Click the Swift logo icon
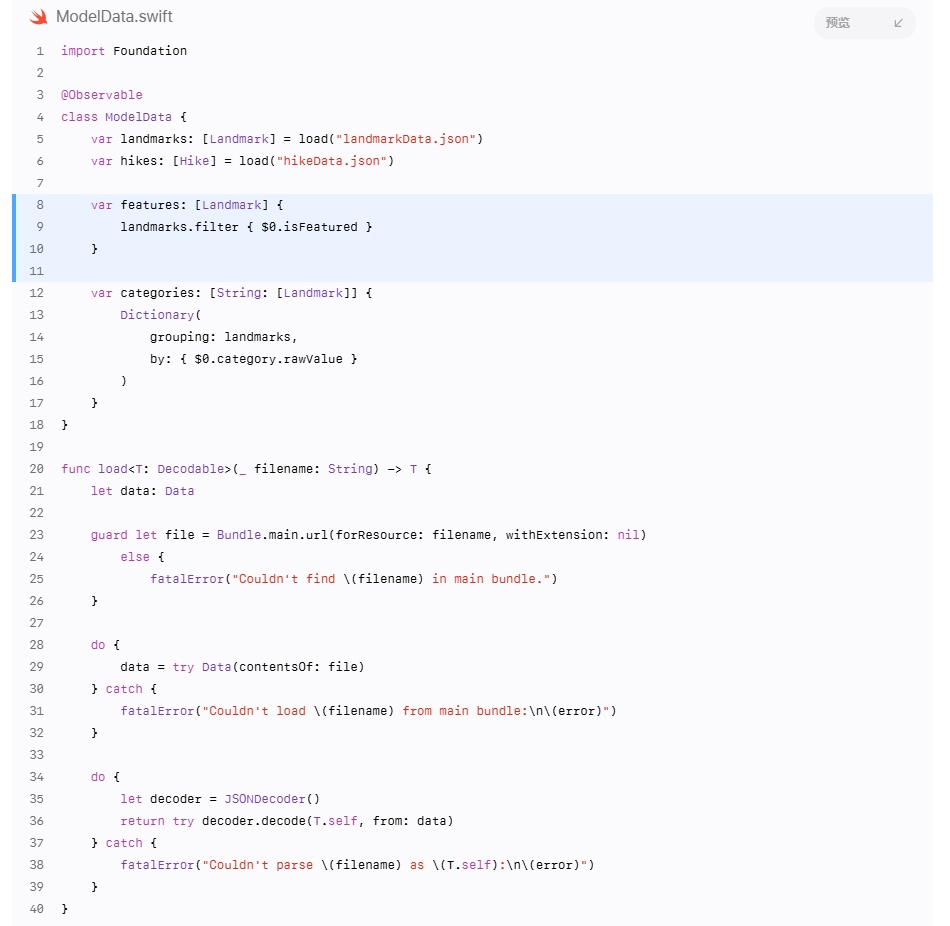 click(38, 17)
